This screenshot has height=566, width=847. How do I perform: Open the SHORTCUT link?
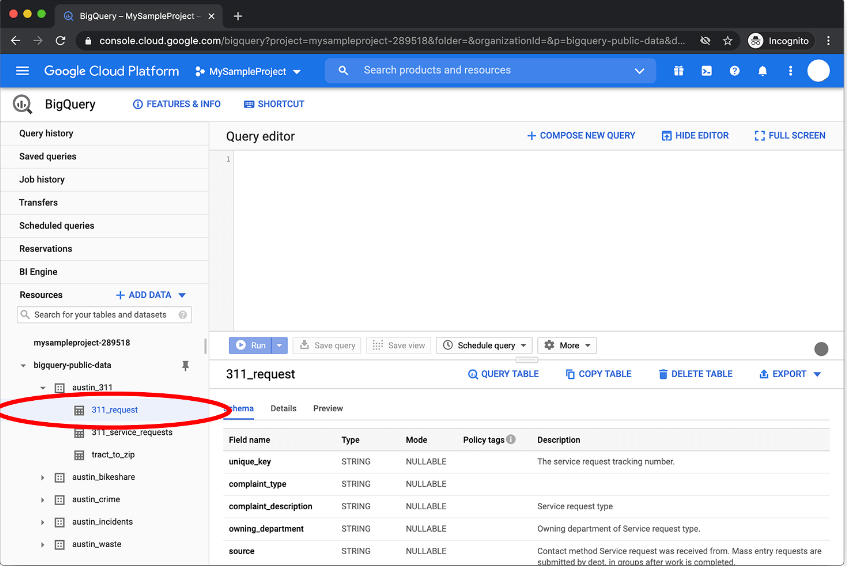274,104
